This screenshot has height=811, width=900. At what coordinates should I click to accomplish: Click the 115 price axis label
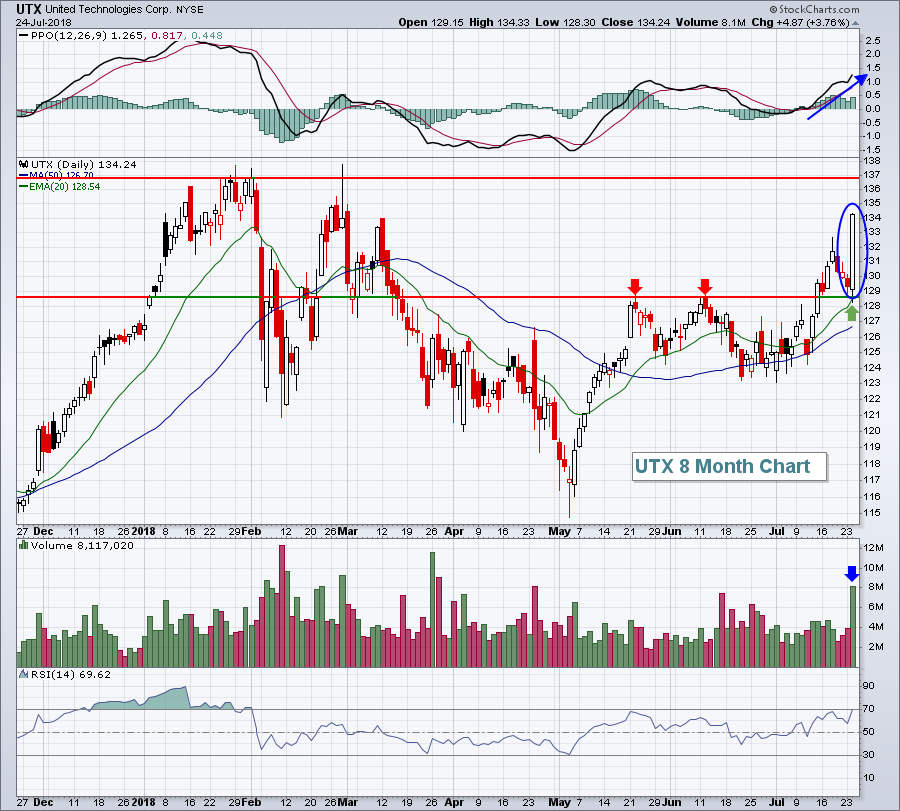coord(872,513)
